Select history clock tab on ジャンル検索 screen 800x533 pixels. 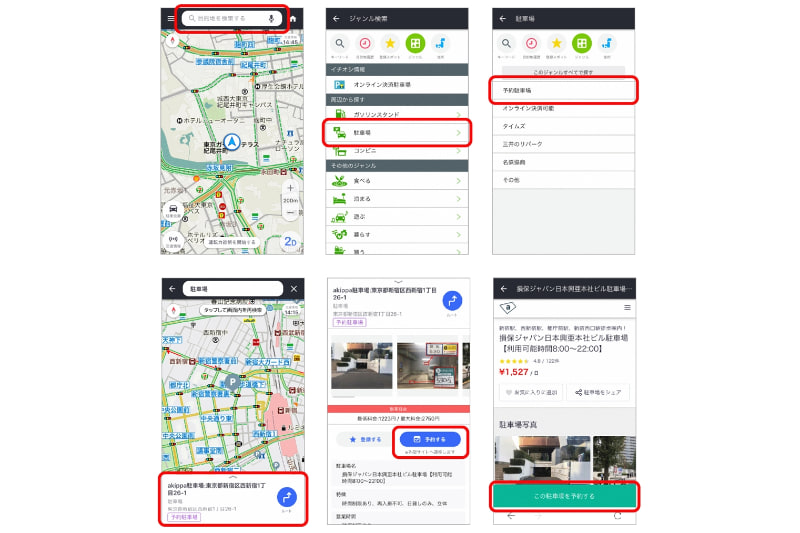[x=365, y=44]
